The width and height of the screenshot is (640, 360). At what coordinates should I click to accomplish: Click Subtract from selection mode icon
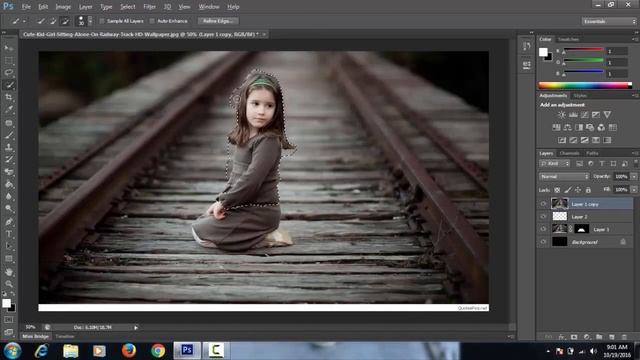pyautogui.click(x=64, y=21)
